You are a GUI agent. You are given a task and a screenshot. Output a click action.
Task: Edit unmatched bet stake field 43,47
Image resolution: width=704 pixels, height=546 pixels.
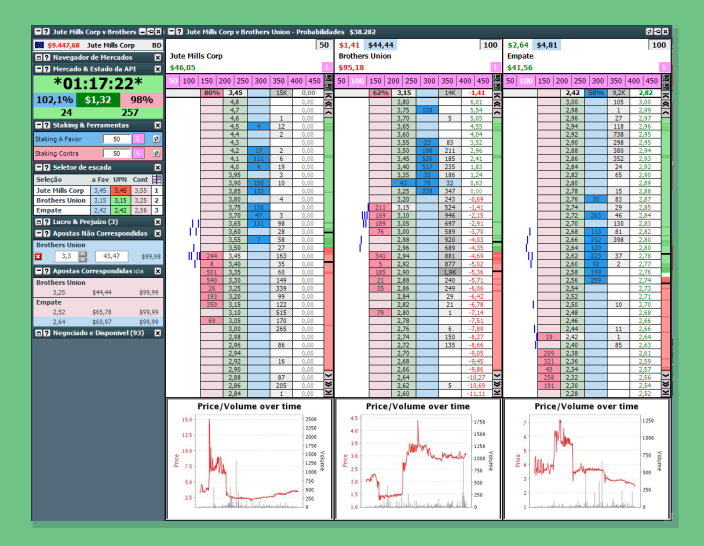point(112,256)
